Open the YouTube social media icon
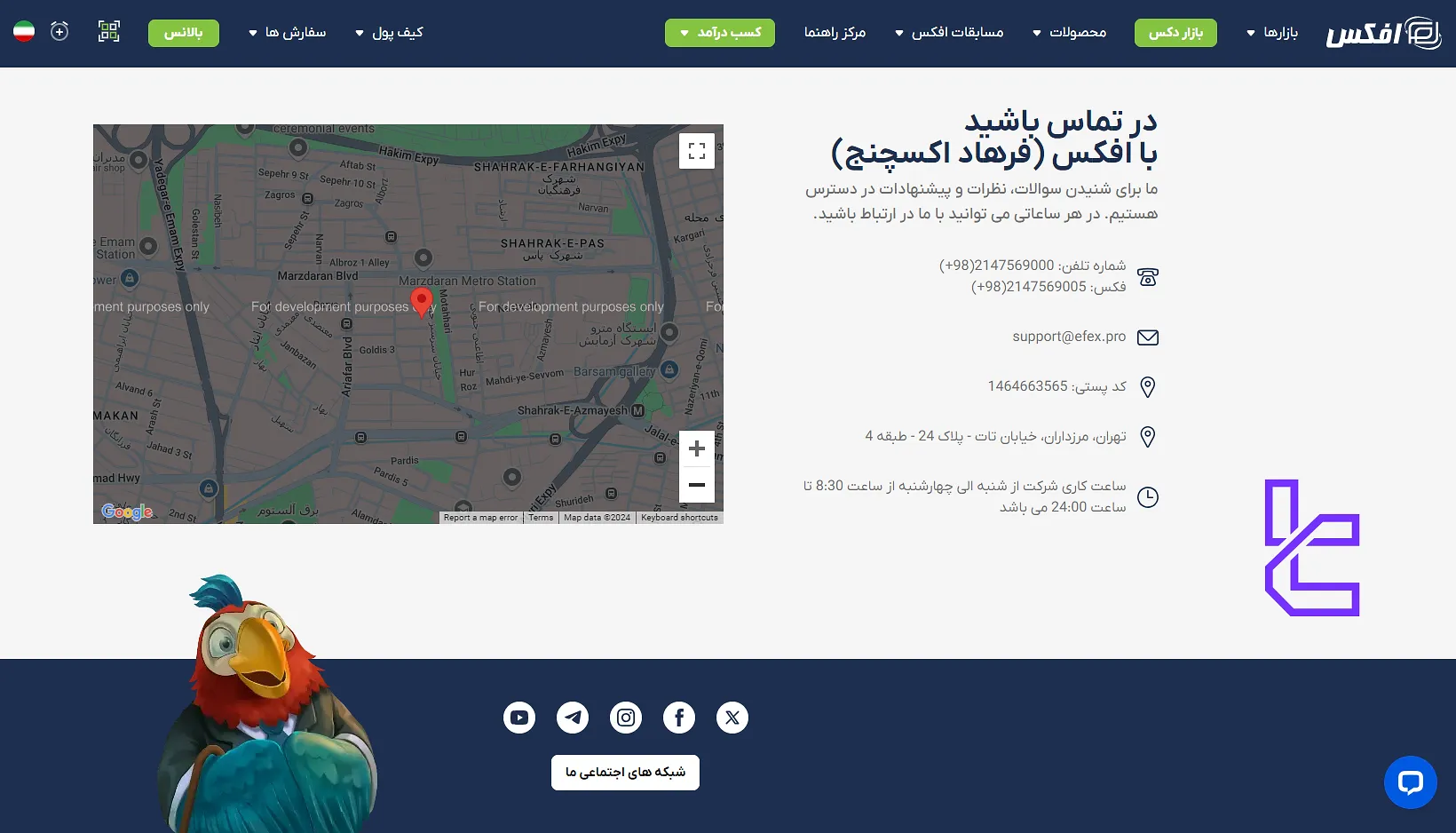 (x=519, y=718)
